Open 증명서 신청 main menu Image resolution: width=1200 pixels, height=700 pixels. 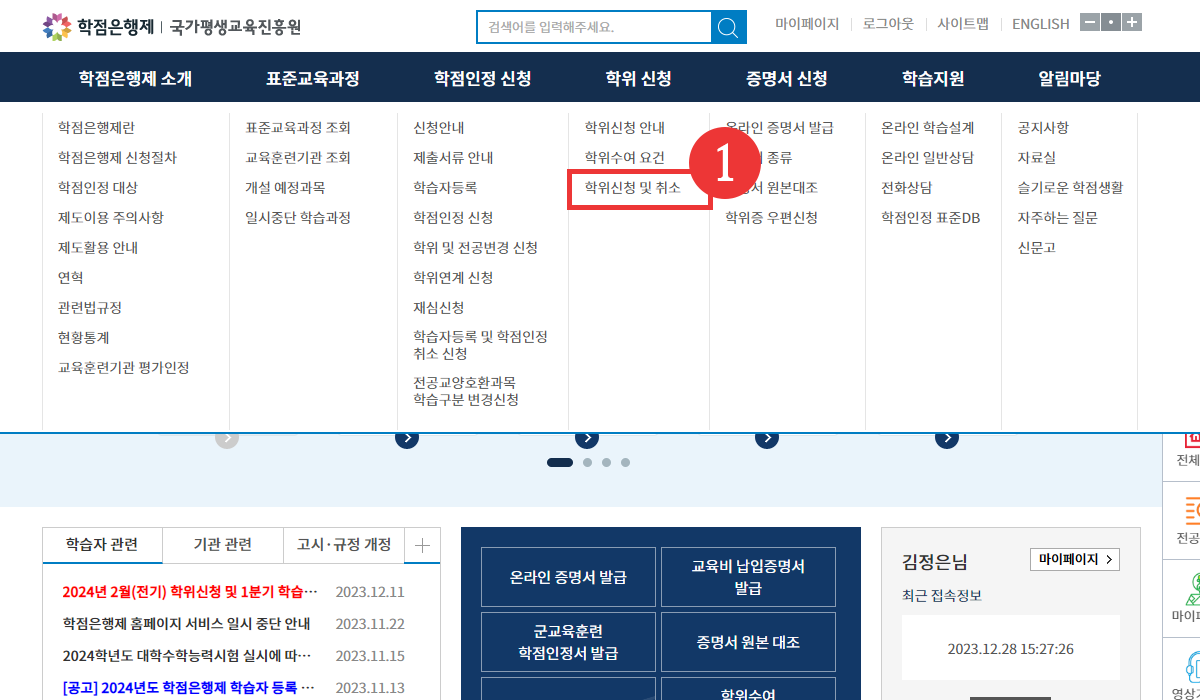(786, 78)
